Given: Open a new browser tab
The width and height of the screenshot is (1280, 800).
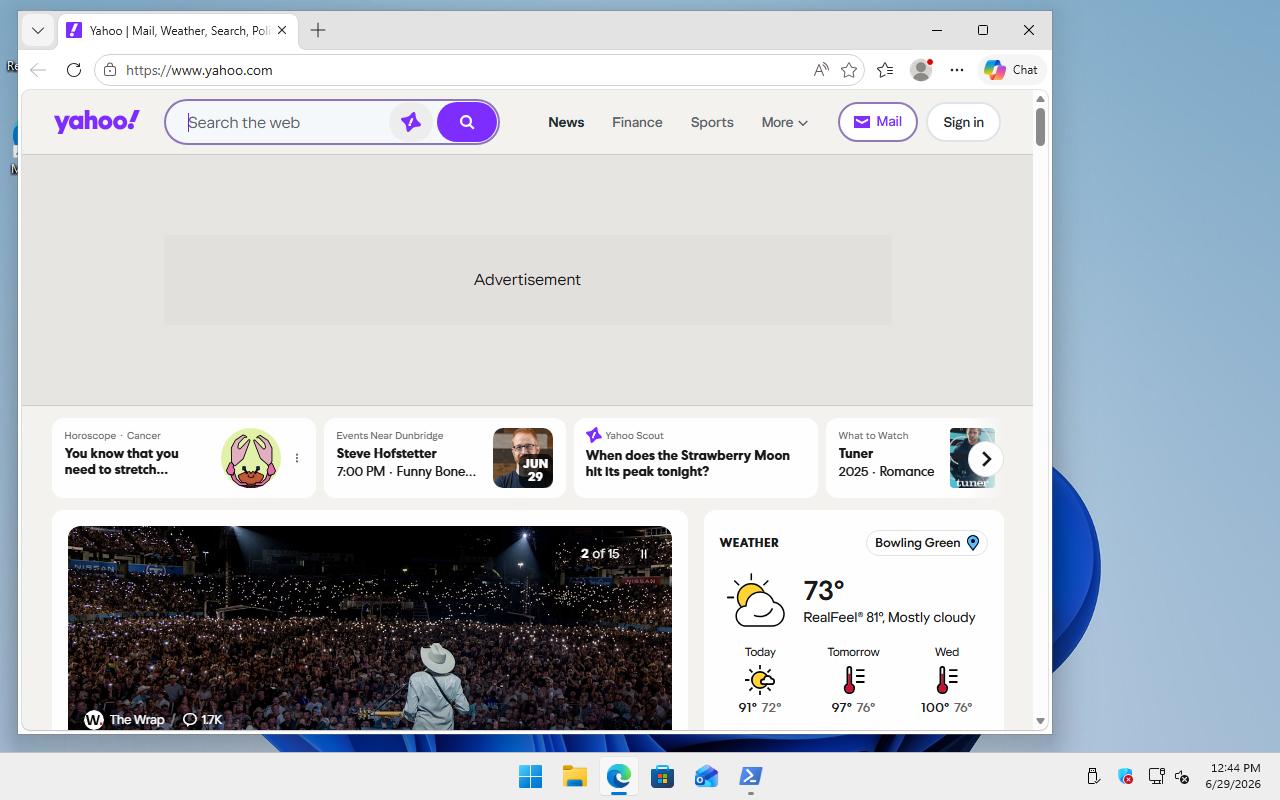Looking at the screenshot, I should tap(318, 30).
